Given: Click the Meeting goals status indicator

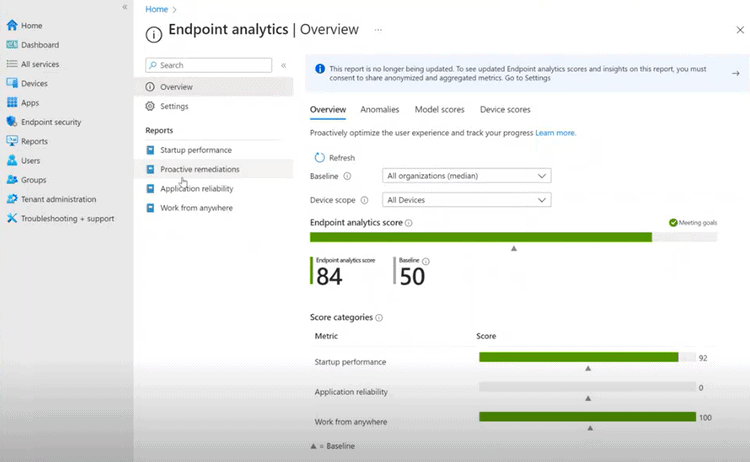Looking at the screenshot, I should point(693,222).
